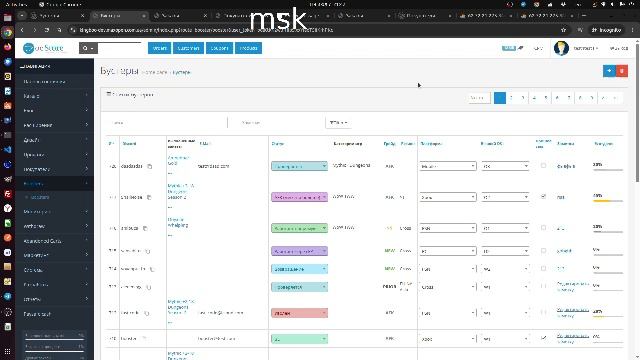
Task: Click the blue plus add button
Action: [x=609, y=71]
